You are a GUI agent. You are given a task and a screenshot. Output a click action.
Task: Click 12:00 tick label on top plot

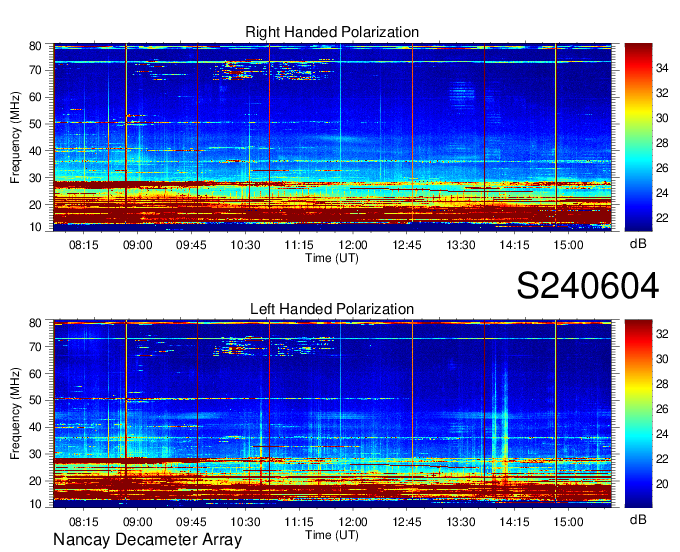[x=353, y=245]
